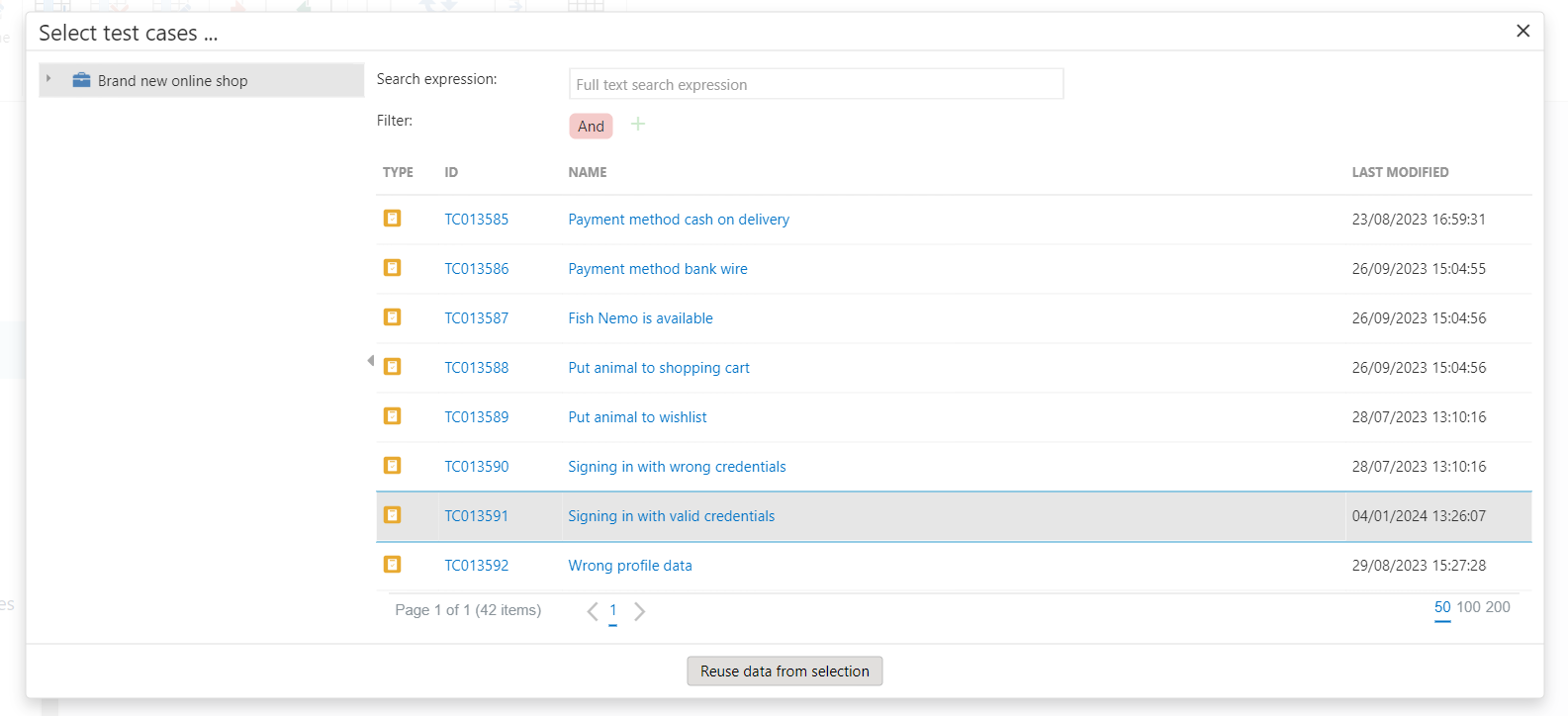
Task: Open Put animal to shopping cart link
Action: (x=659, y=368)
